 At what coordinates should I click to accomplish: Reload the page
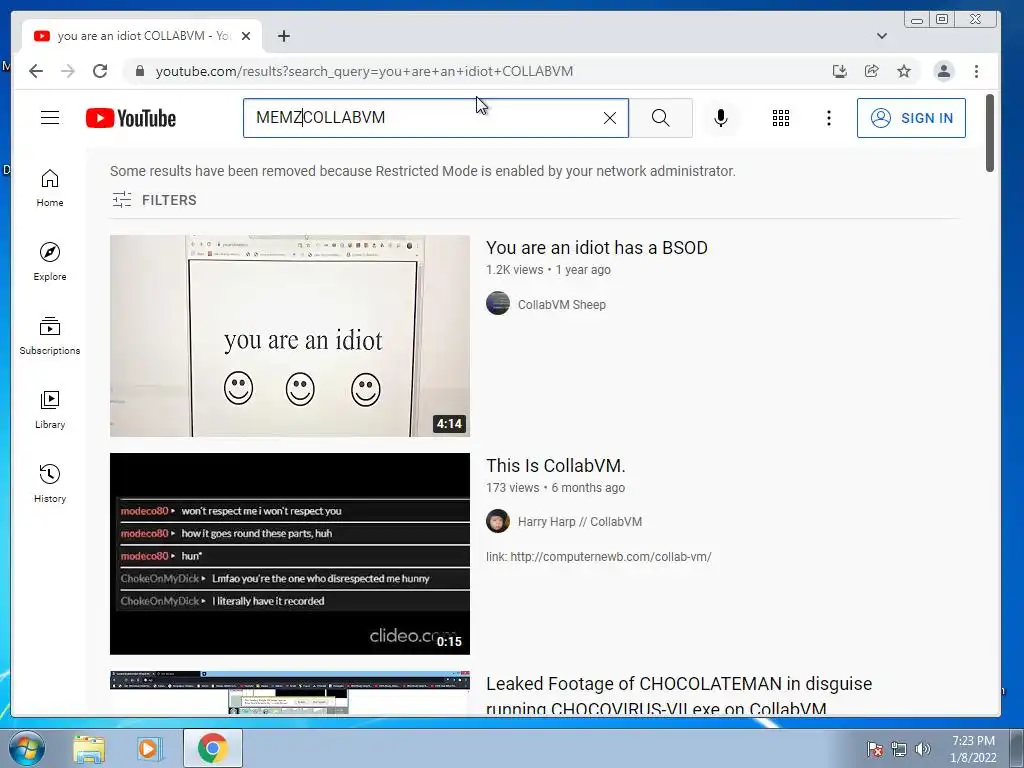pos(99,71)
